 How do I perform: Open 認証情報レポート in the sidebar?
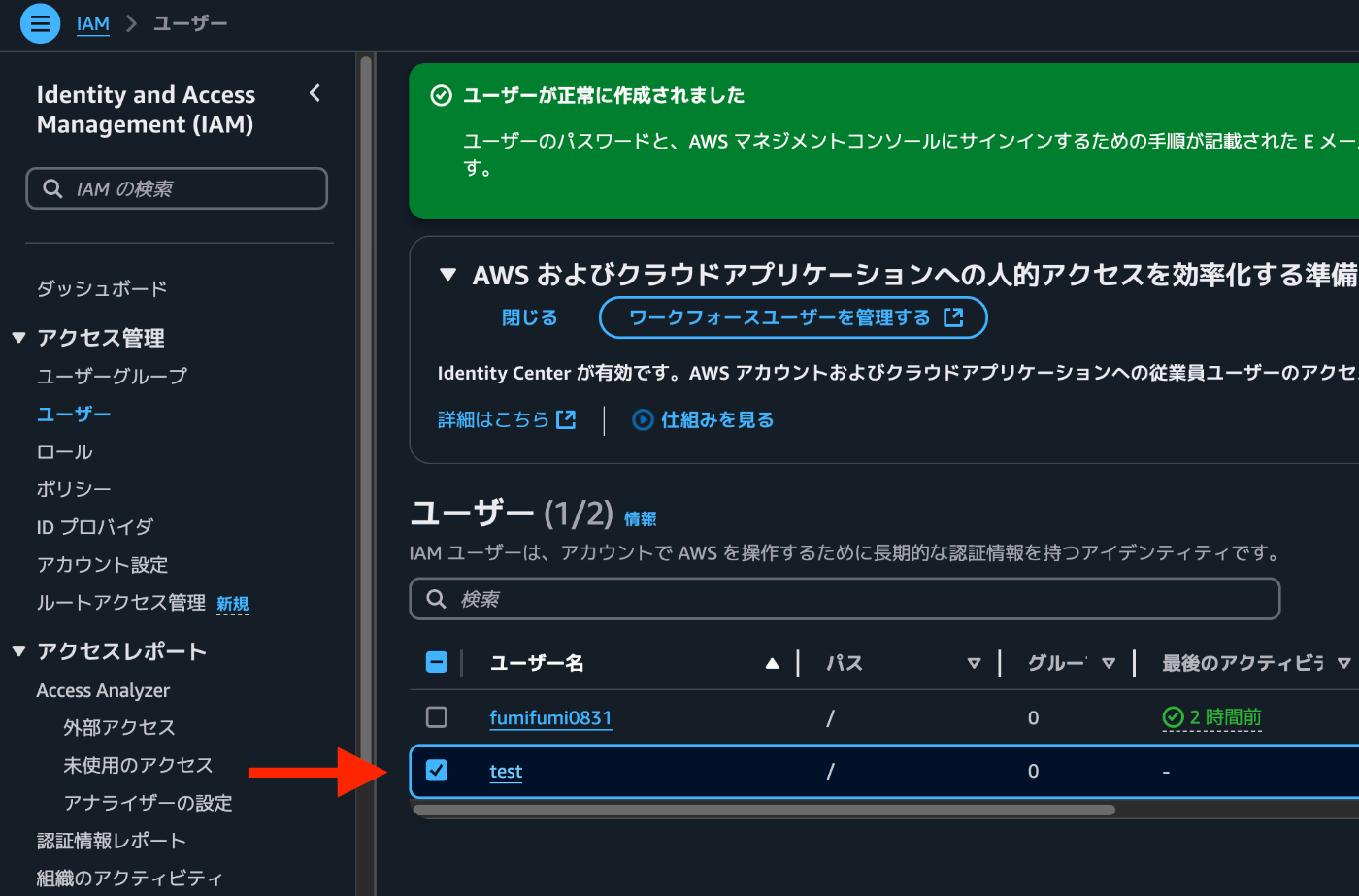pyautogui.click(x=111, y=841)
